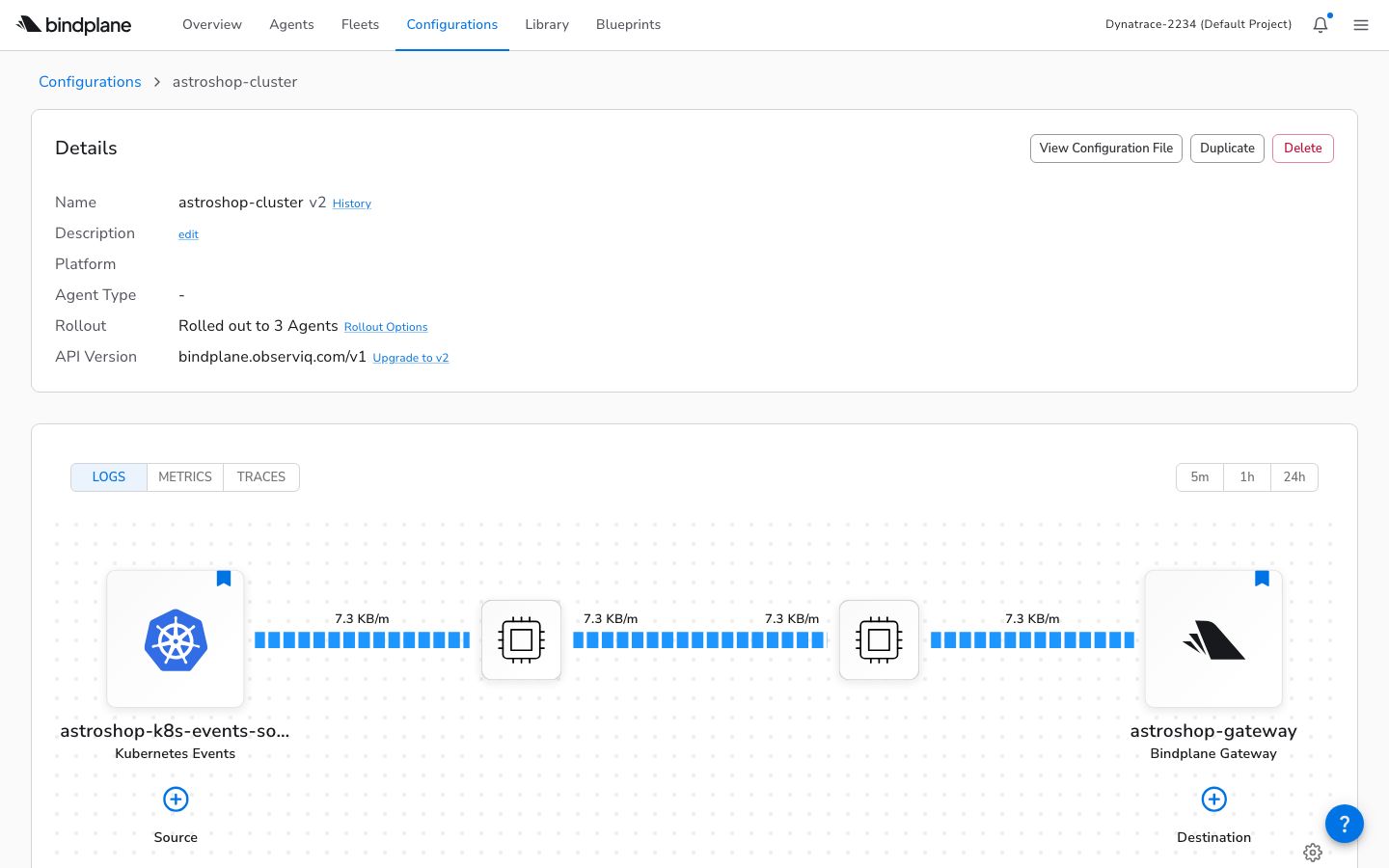The width and height of the screenshot is (1389, 868).
Task: Switch to the METRICS tab
Action: click(x=184, y=476)
